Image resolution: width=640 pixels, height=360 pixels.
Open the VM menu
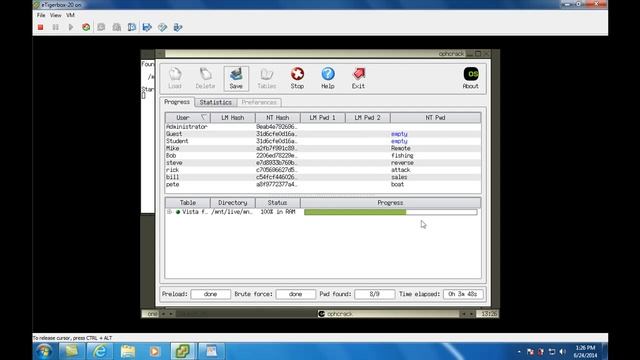pyautogui.click(x=70, y=15)
